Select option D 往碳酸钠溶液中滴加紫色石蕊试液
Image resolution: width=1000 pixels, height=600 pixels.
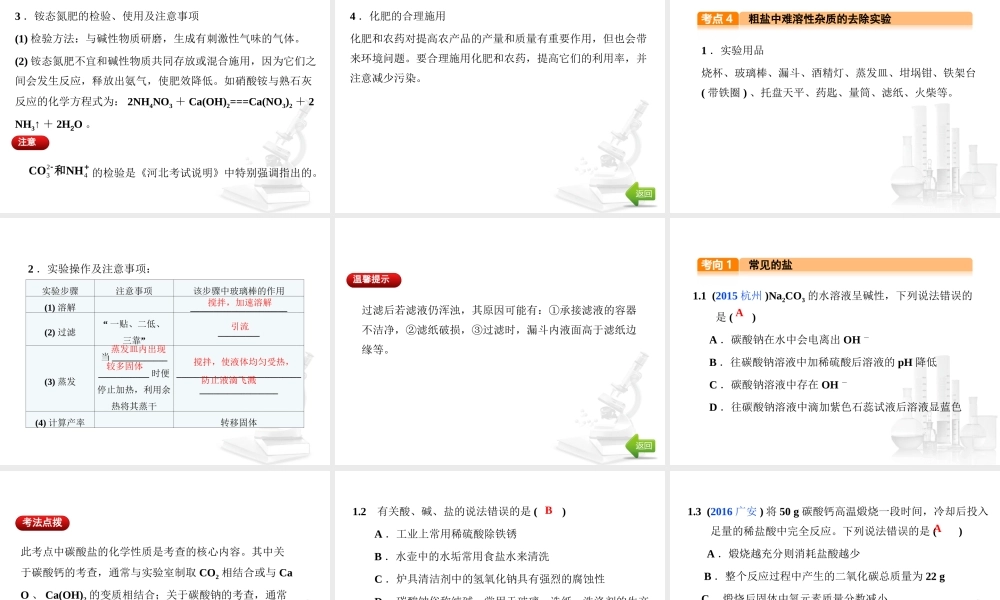[x=835, y=407]
